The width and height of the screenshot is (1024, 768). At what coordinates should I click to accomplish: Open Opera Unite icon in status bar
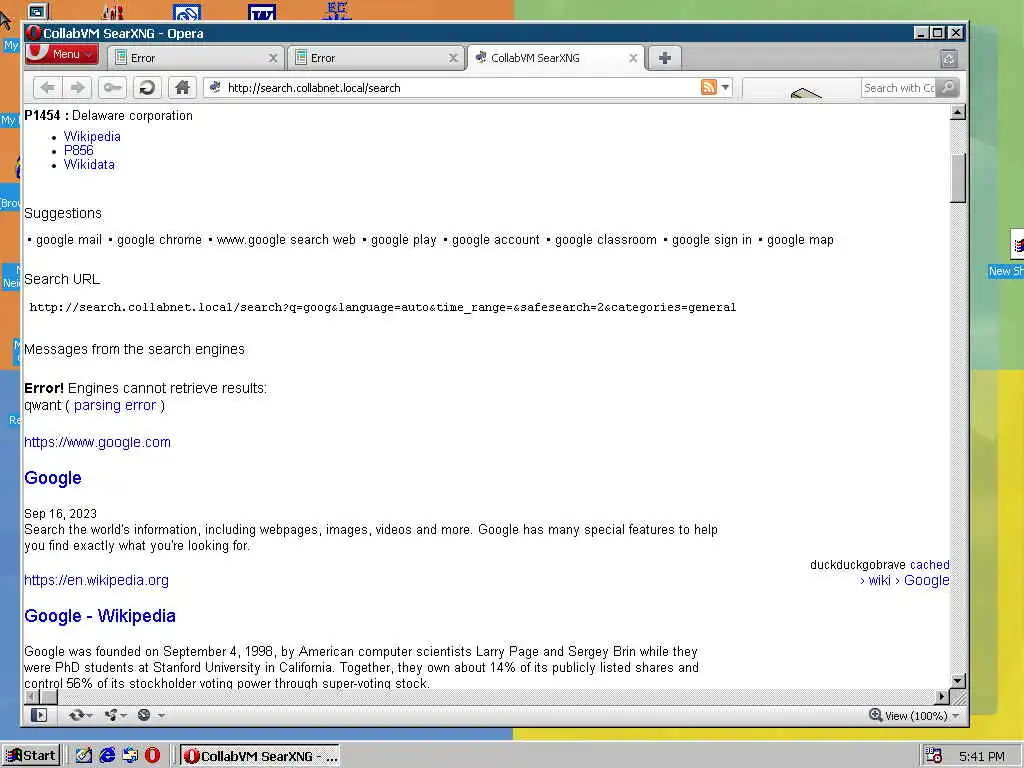tap(115, 715)
